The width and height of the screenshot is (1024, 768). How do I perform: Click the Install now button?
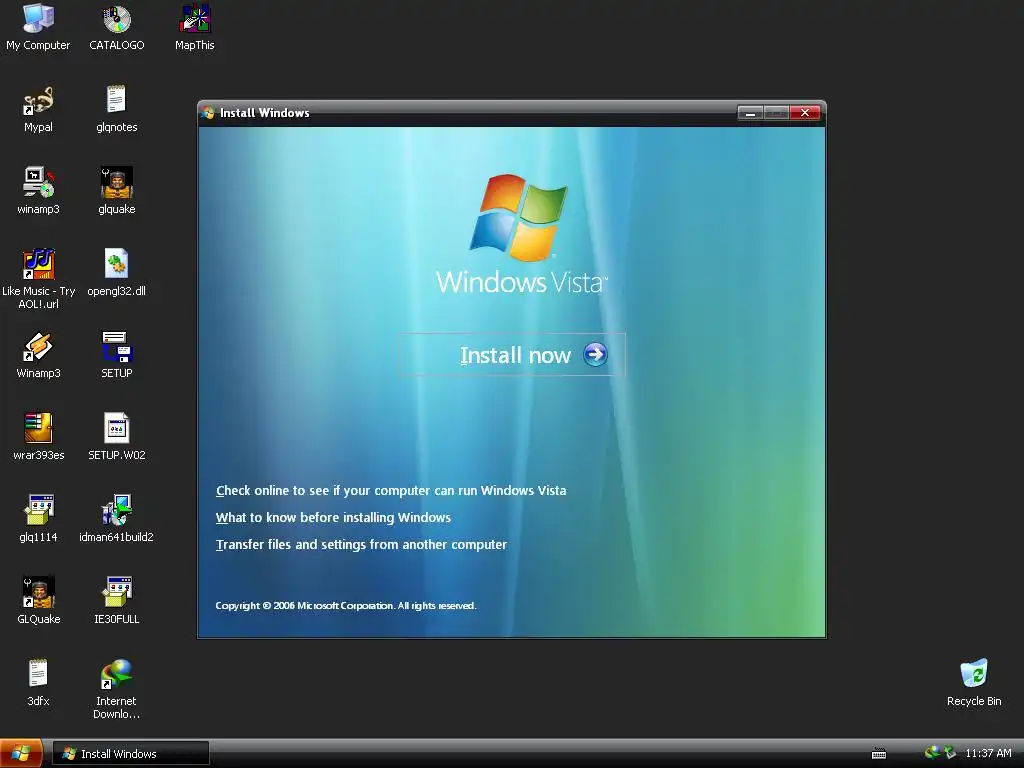[x=511, y=355]
